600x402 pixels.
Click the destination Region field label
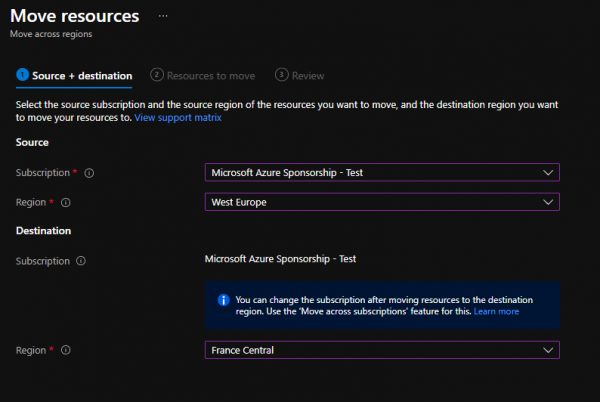31,350
